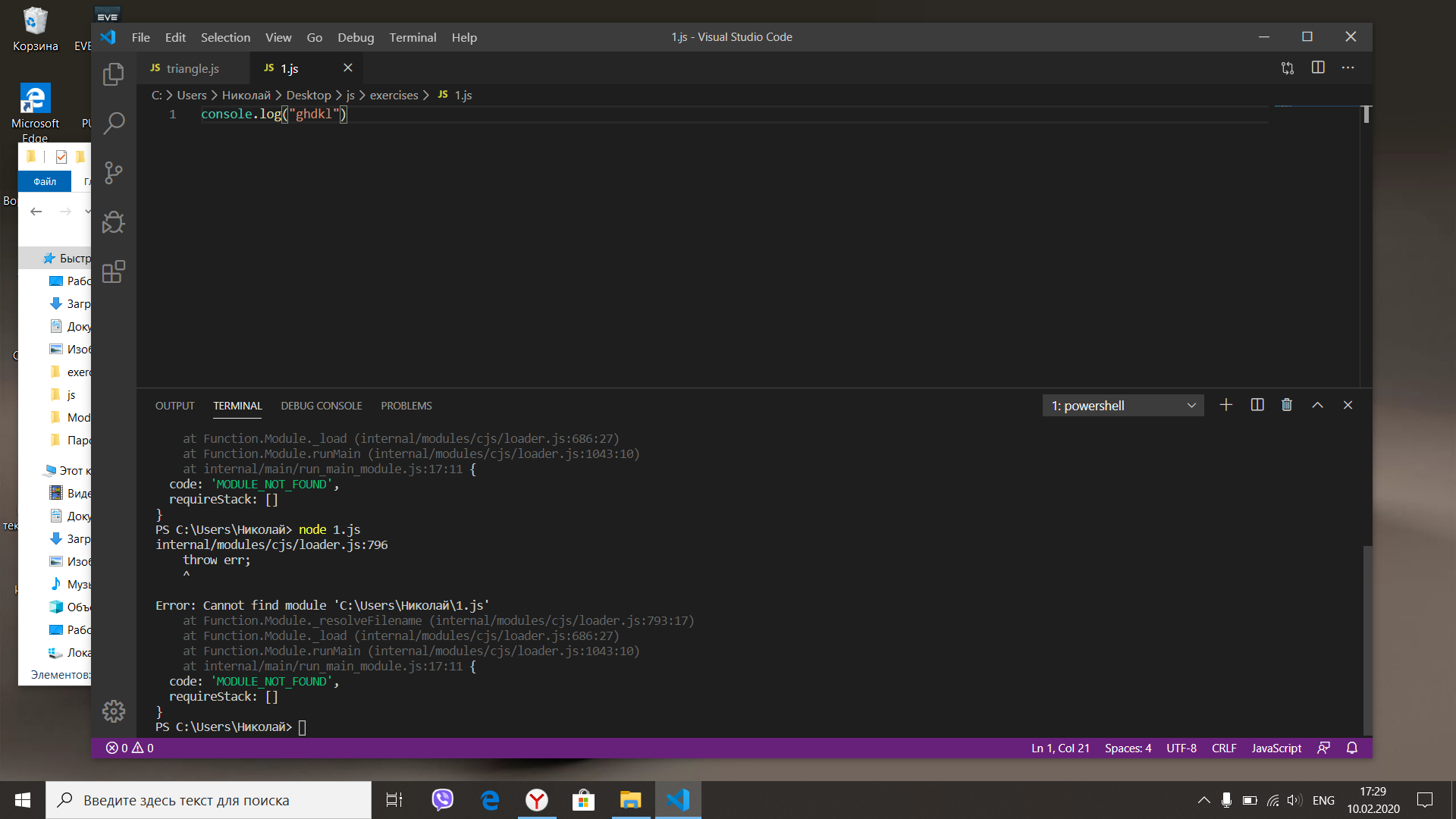Switch to the PROBLEMS panel tab

(406, 406)
